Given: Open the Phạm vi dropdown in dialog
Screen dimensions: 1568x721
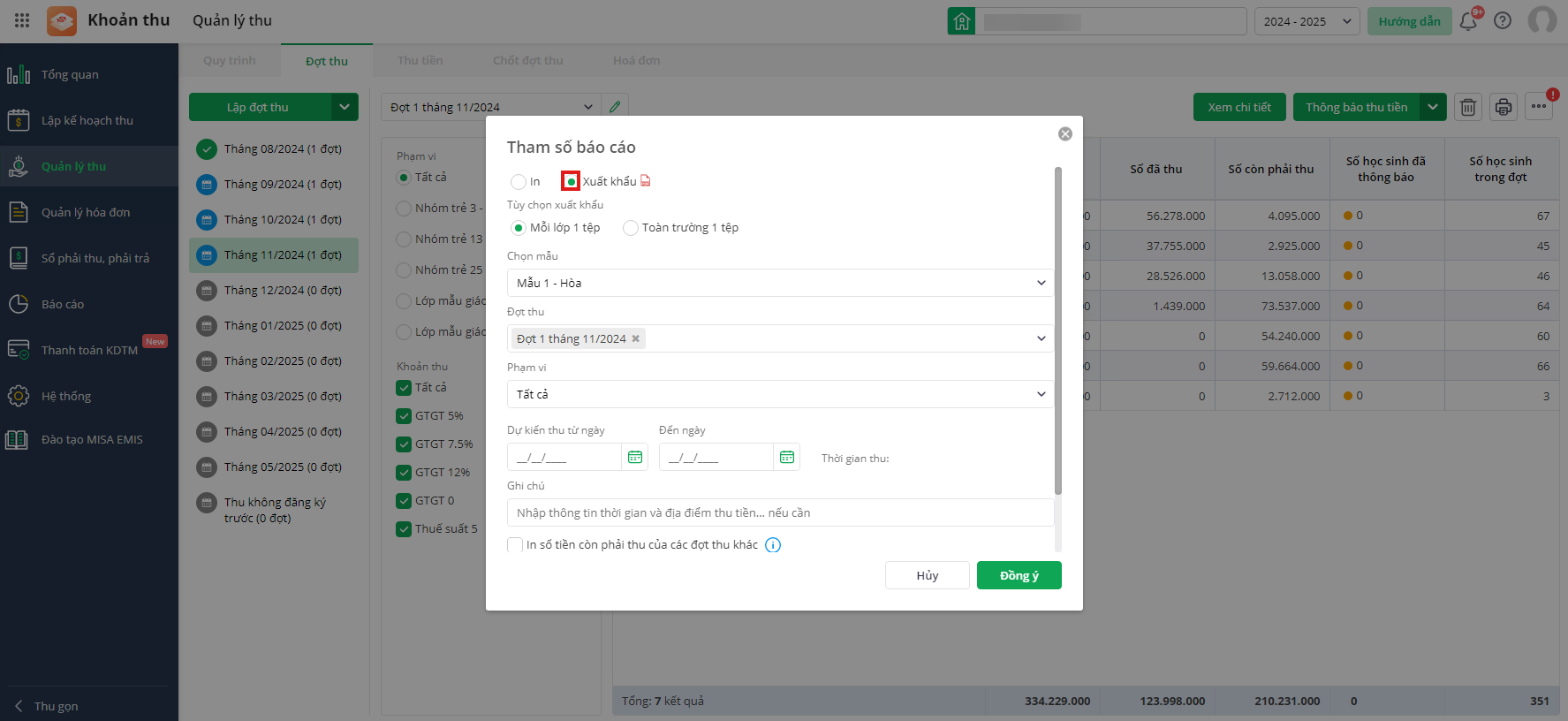Looking at the screenshot, I should click(779, 394).
